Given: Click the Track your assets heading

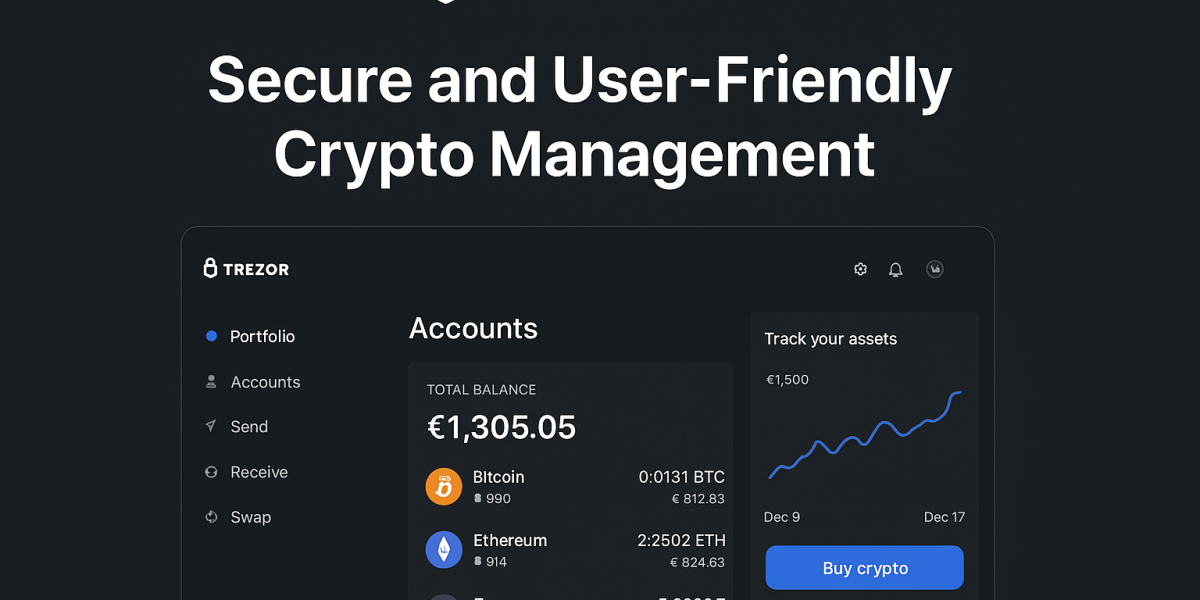Looking at the screenshot, I should click(830, 339).
